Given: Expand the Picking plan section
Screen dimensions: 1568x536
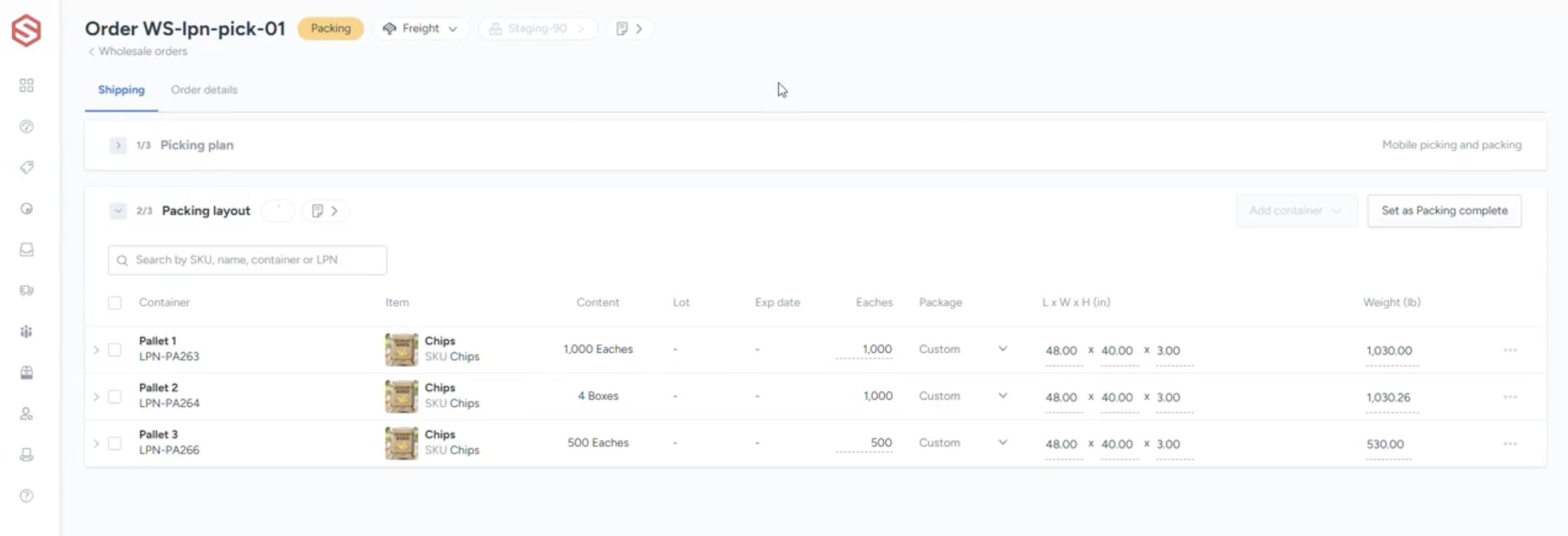Looking at the screenshot, I should tap(118, 145).
